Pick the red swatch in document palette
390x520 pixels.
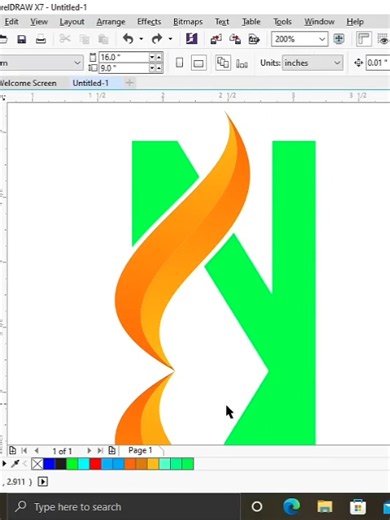click(x=95, y=464)
